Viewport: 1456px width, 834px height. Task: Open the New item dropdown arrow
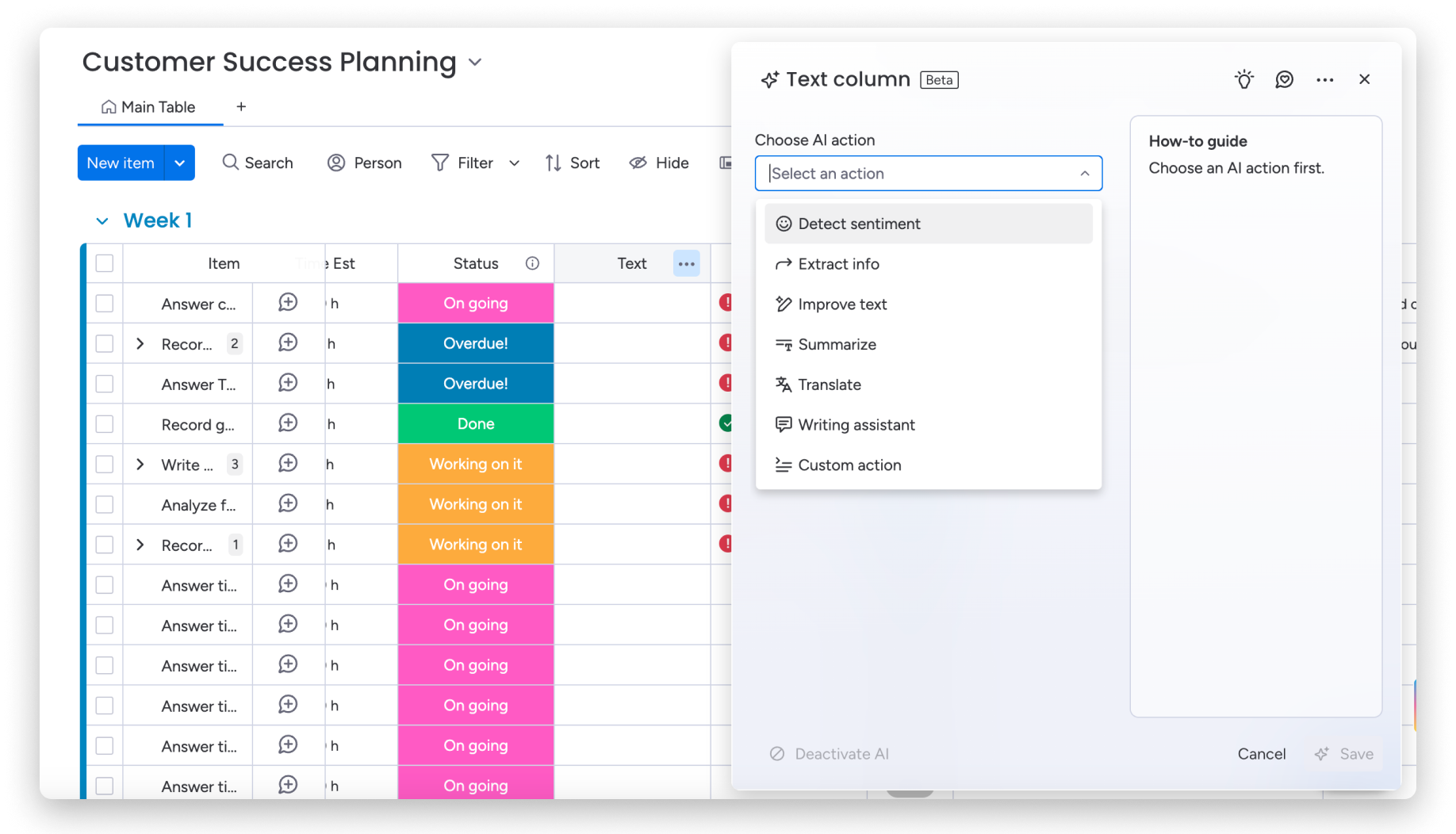179,163
